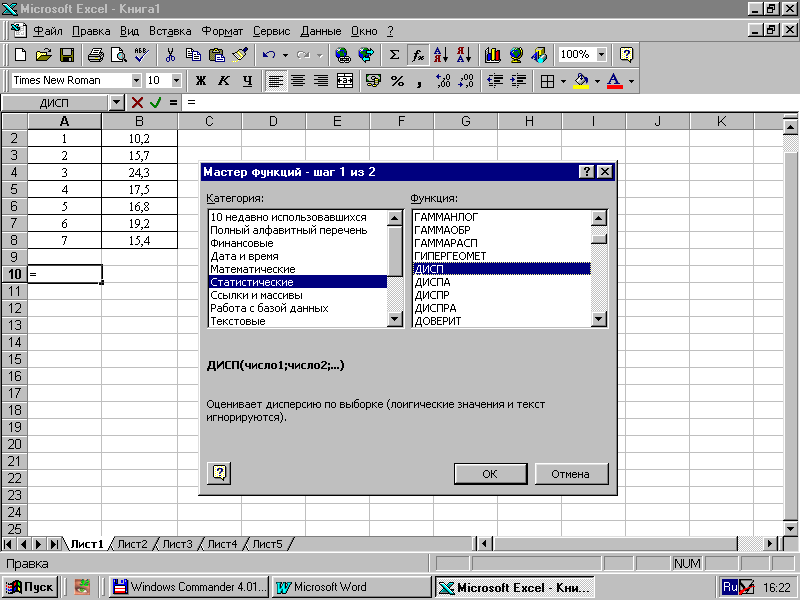Select Финансовые in category list
This screenshot has height=600, width=800.
tap(297, 243)
